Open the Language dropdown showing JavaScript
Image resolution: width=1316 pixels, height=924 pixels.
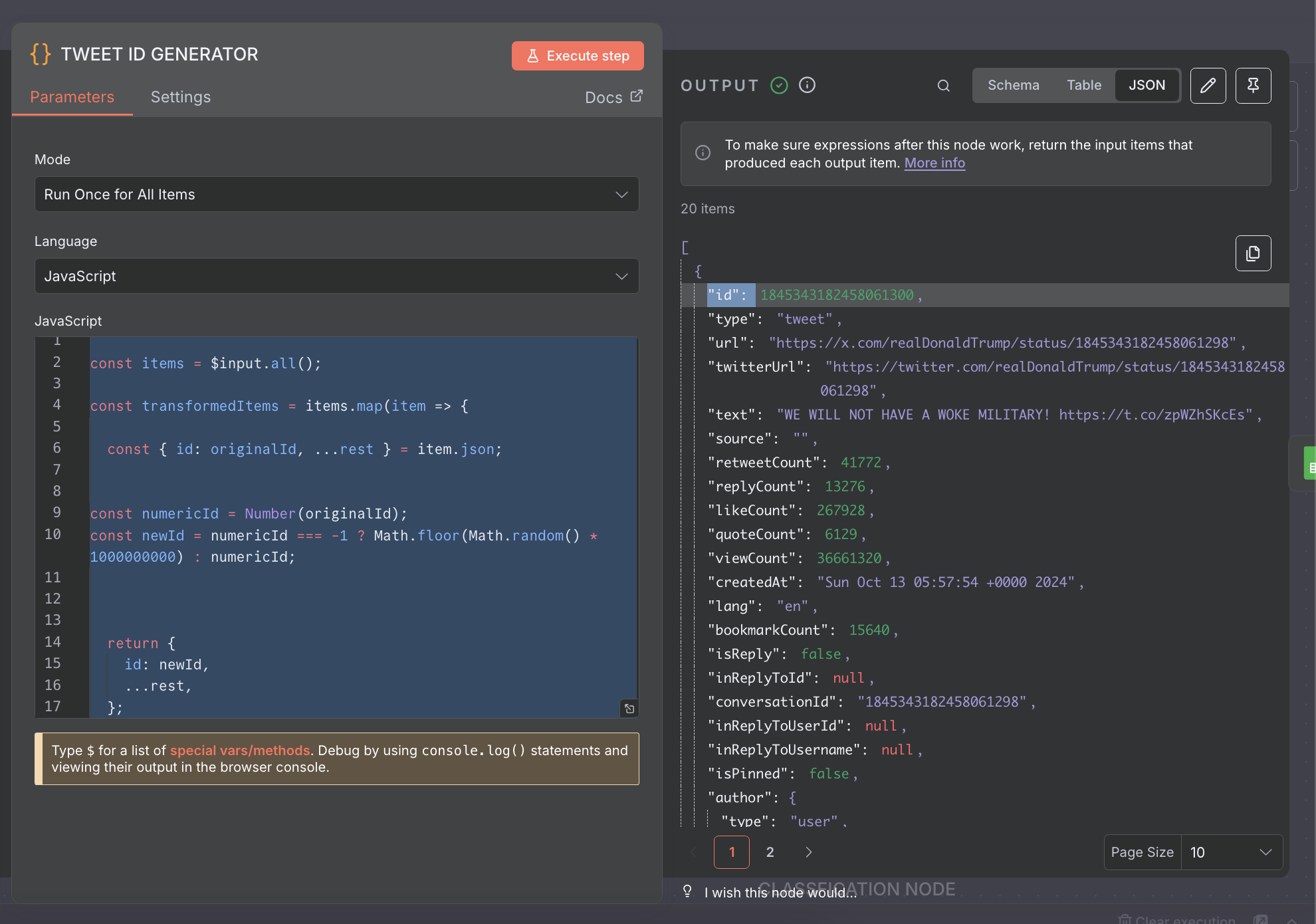[336, 276]
